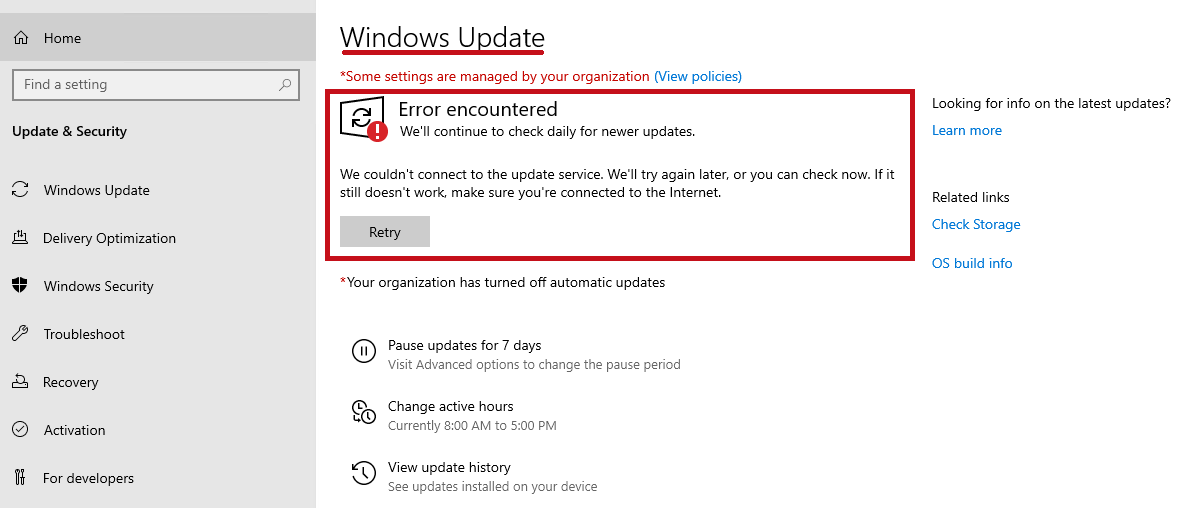Click the For developers tools icon
Screen dimensions: 1182x508
point(20,478)
